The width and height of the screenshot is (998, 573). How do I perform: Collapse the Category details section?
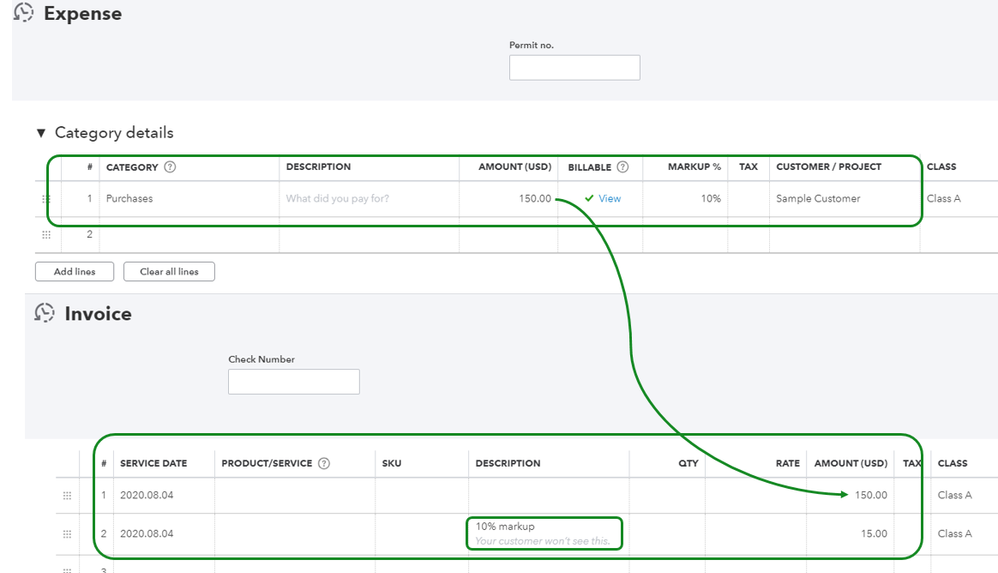point(41,132)
